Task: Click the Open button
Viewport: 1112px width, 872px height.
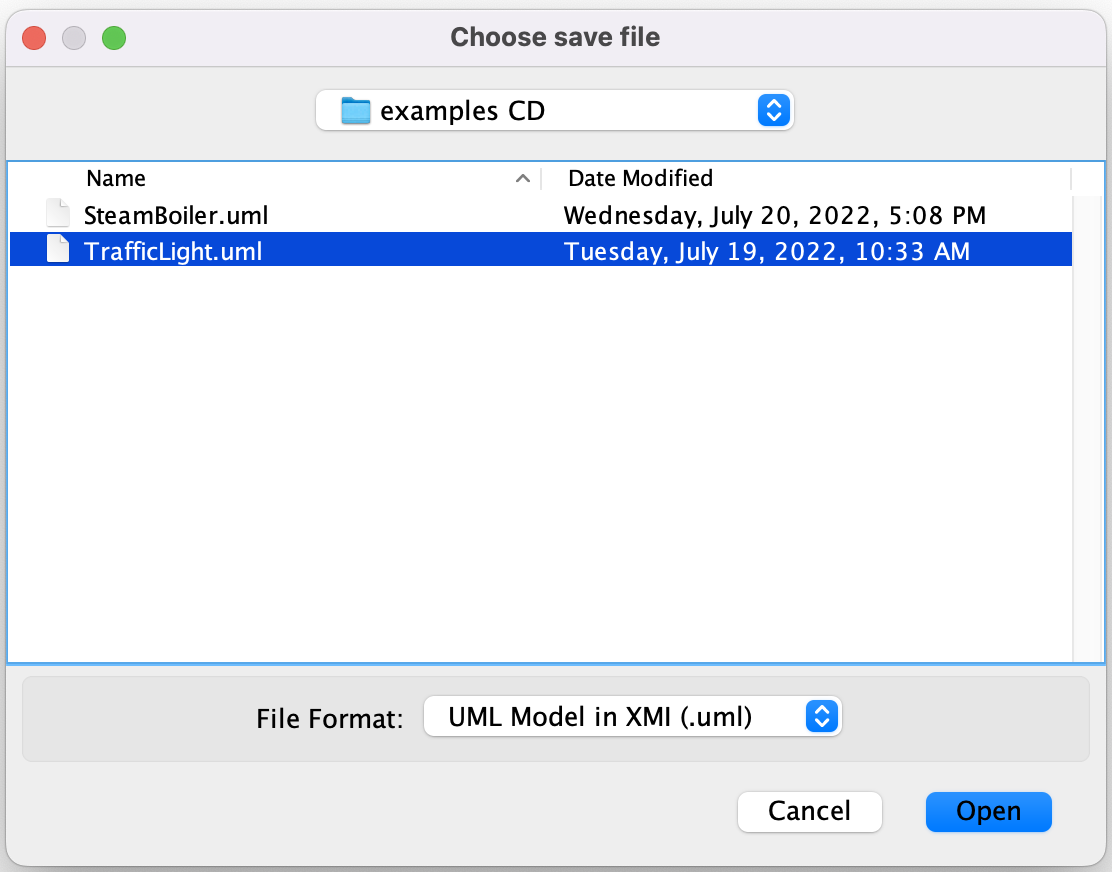Action: click(x=988, y=812)
